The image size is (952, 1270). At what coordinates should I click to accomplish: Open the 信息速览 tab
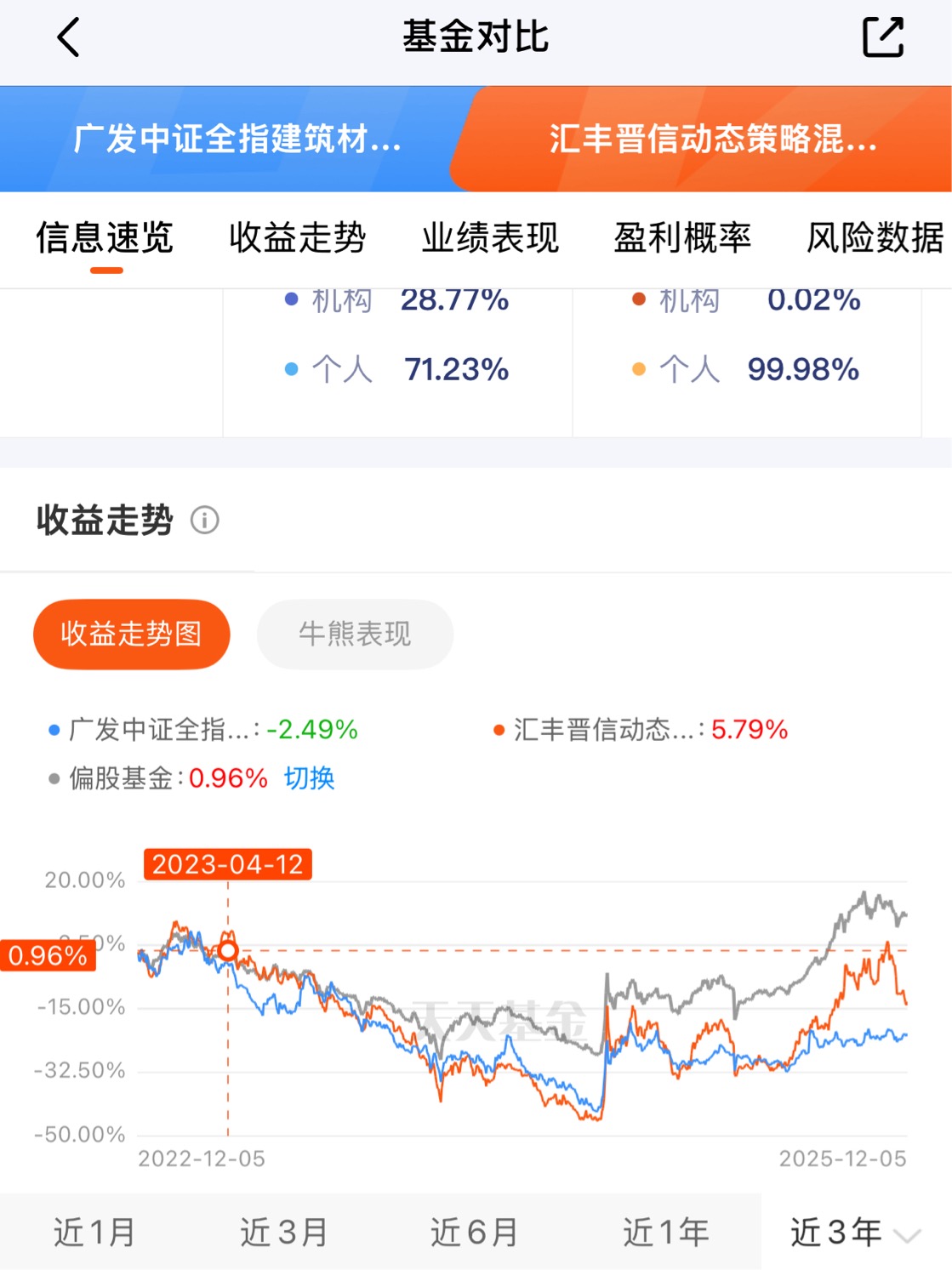105,238
